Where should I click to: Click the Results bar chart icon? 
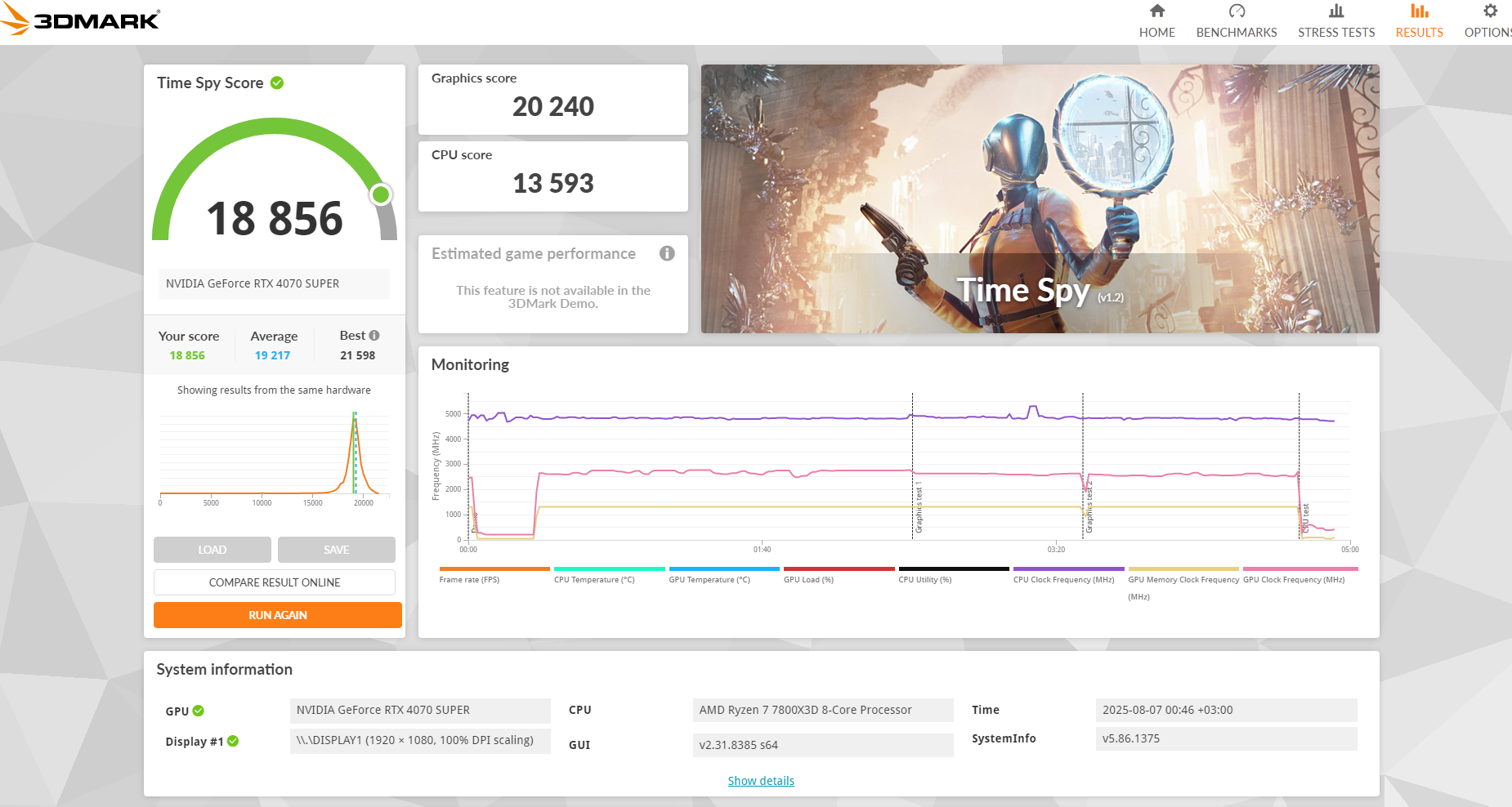click(x=1420, y=11)
